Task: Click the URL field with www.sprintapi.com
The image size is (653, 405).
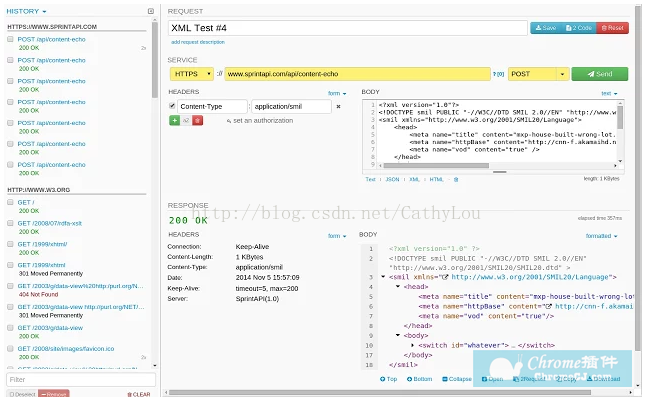Action: coord(357,74)
